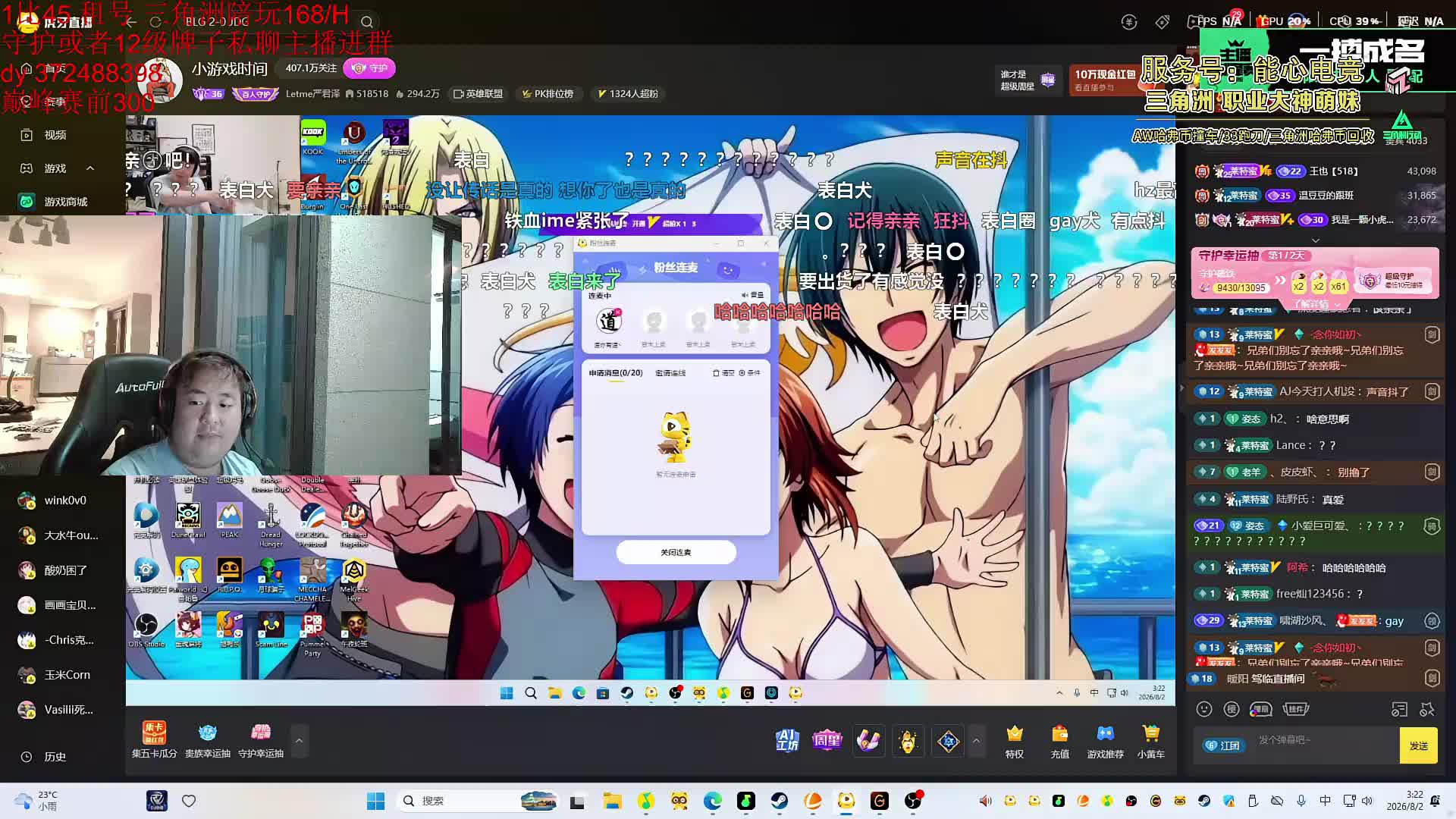Open File Explorer from the taskbar

(612, 801)
